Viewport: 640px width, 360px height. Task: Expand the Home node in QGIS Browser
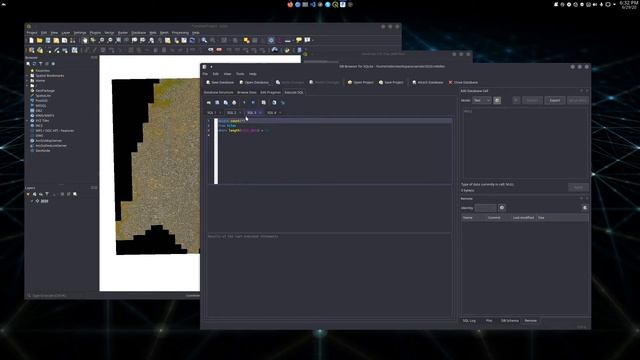pyautogui.click(x=27, y=81)
